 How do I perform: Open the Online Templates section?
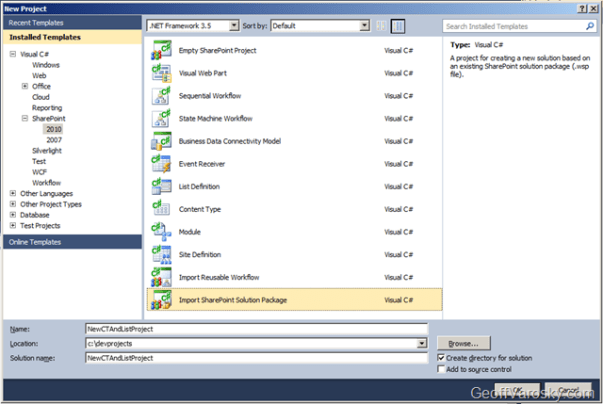[70, 242]
